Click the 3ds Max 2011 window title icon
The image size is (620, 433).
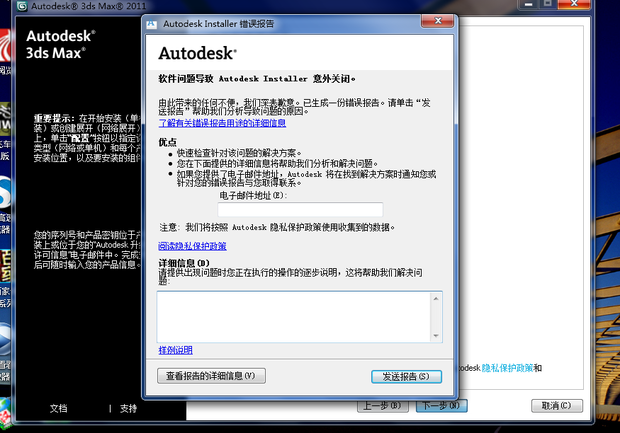point(22,6)
